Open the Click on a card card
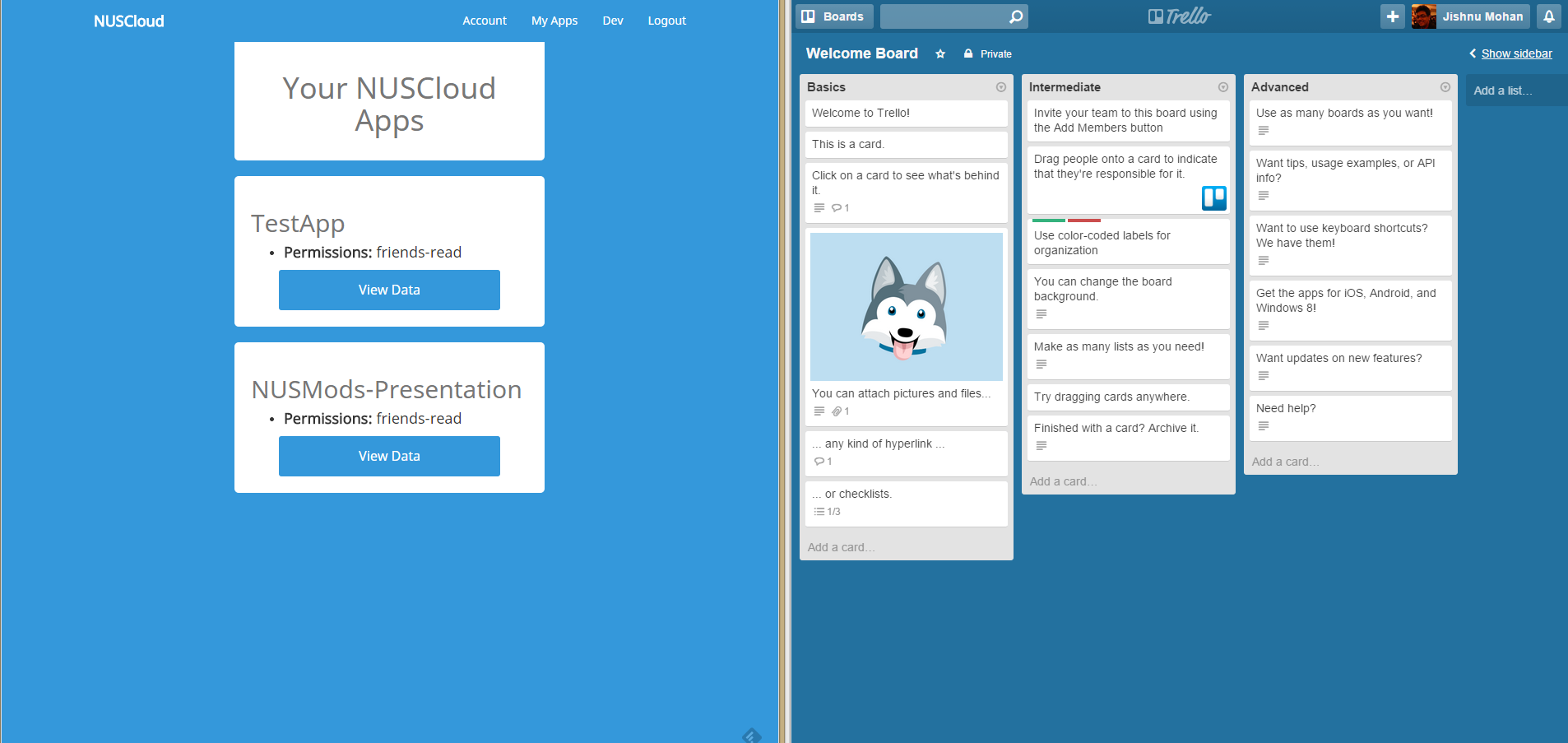This screenshot has height=743, width=1568. tap(907, 193)
